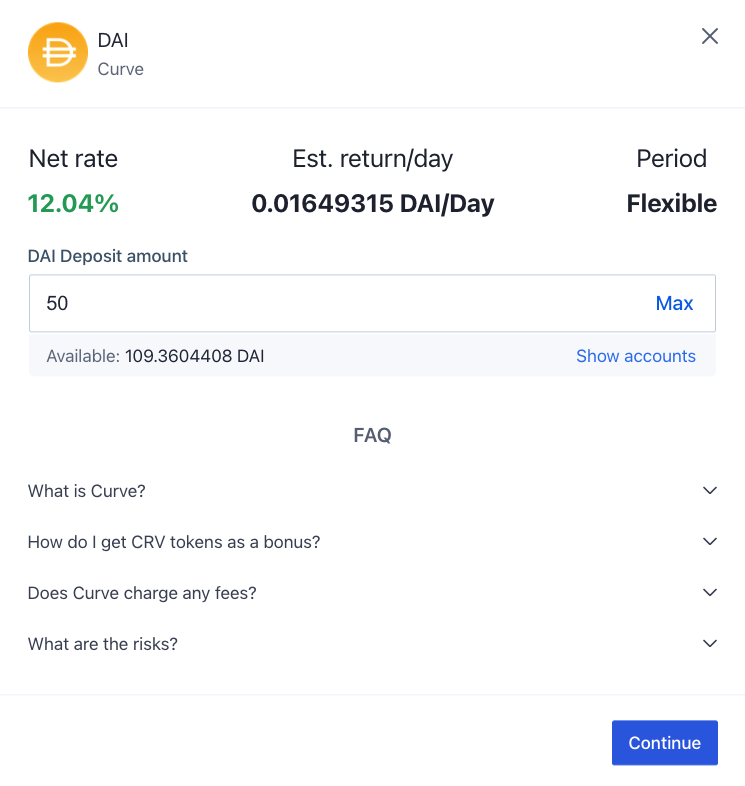Expand the 'What are the risks?' chevron
Screen dimensions: 745x786
click(x=709, y=643)
